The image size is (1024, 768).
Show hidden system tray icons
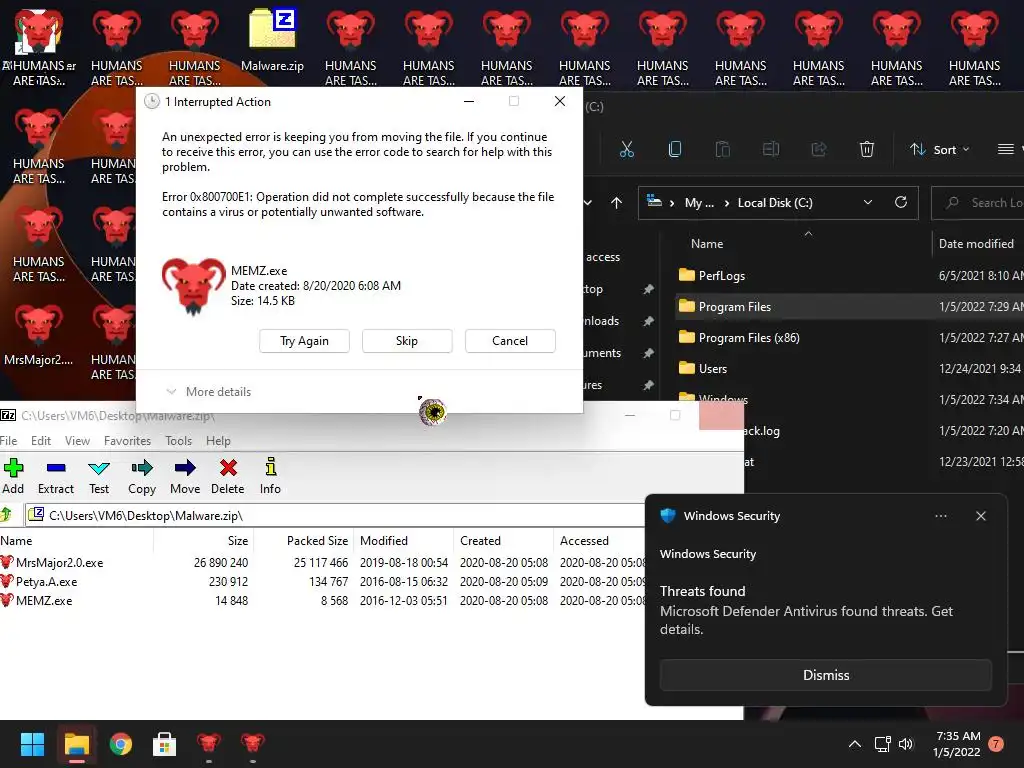854,744
